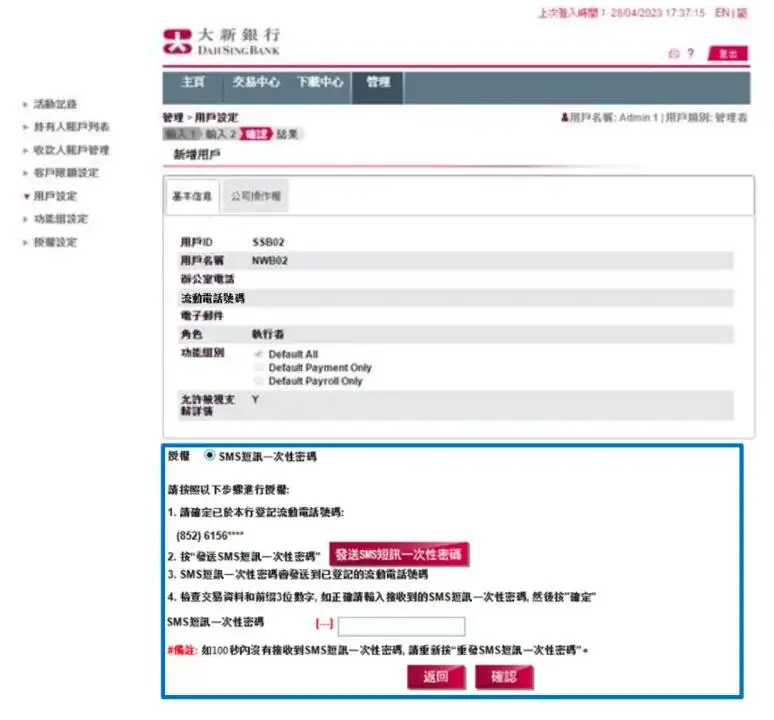Expand 持有人賬戶列表 in the sidebar
This screenshot has height=720, width=774.
click(x=71, y=127)
